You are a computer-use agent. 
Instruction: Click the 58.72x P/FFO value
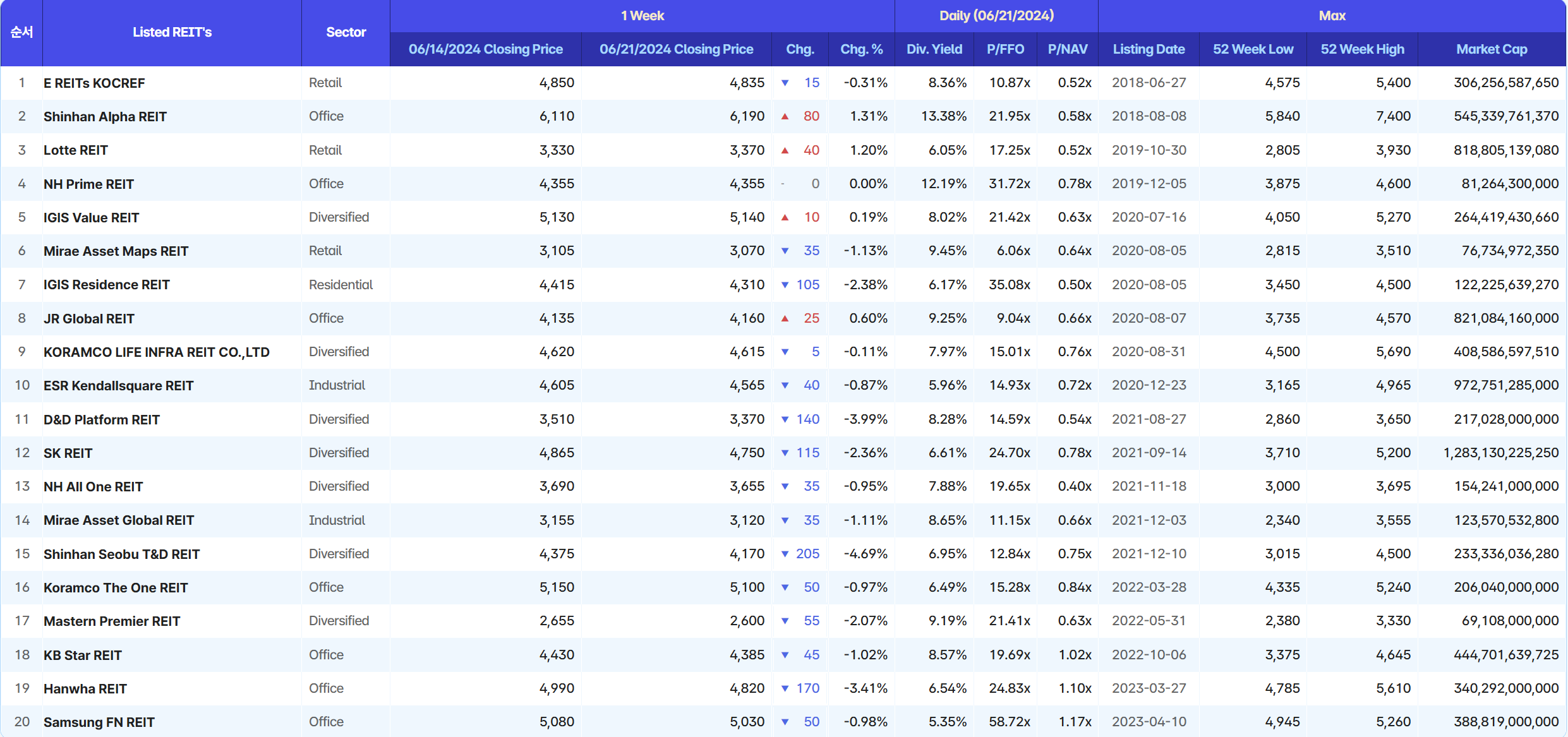coord(1010,722)
